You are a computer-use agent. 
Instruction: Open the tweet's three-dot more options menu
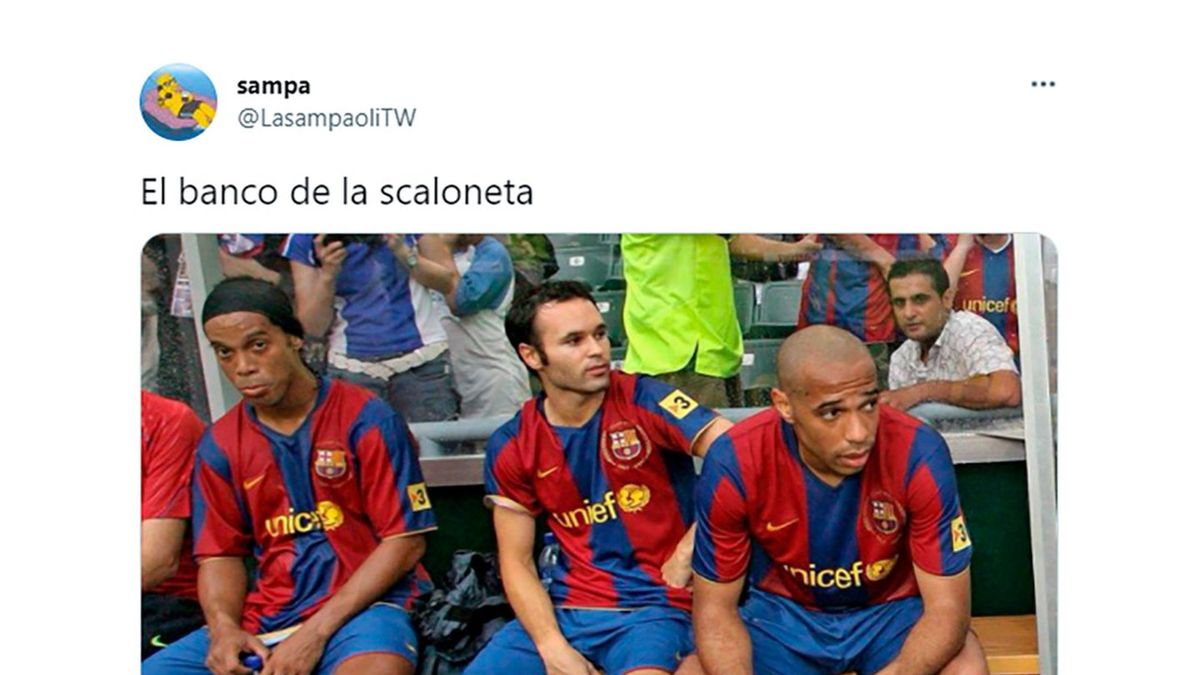tap(1043, 84)
